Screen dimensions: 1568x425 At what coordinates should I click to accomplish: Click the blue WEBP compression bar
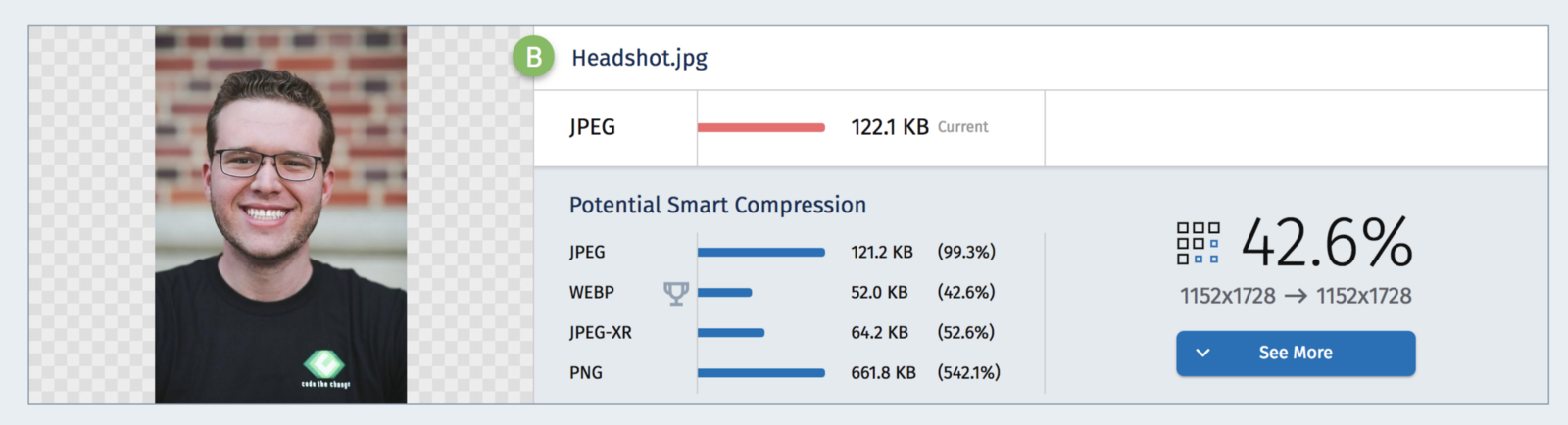tap(724, 293)
